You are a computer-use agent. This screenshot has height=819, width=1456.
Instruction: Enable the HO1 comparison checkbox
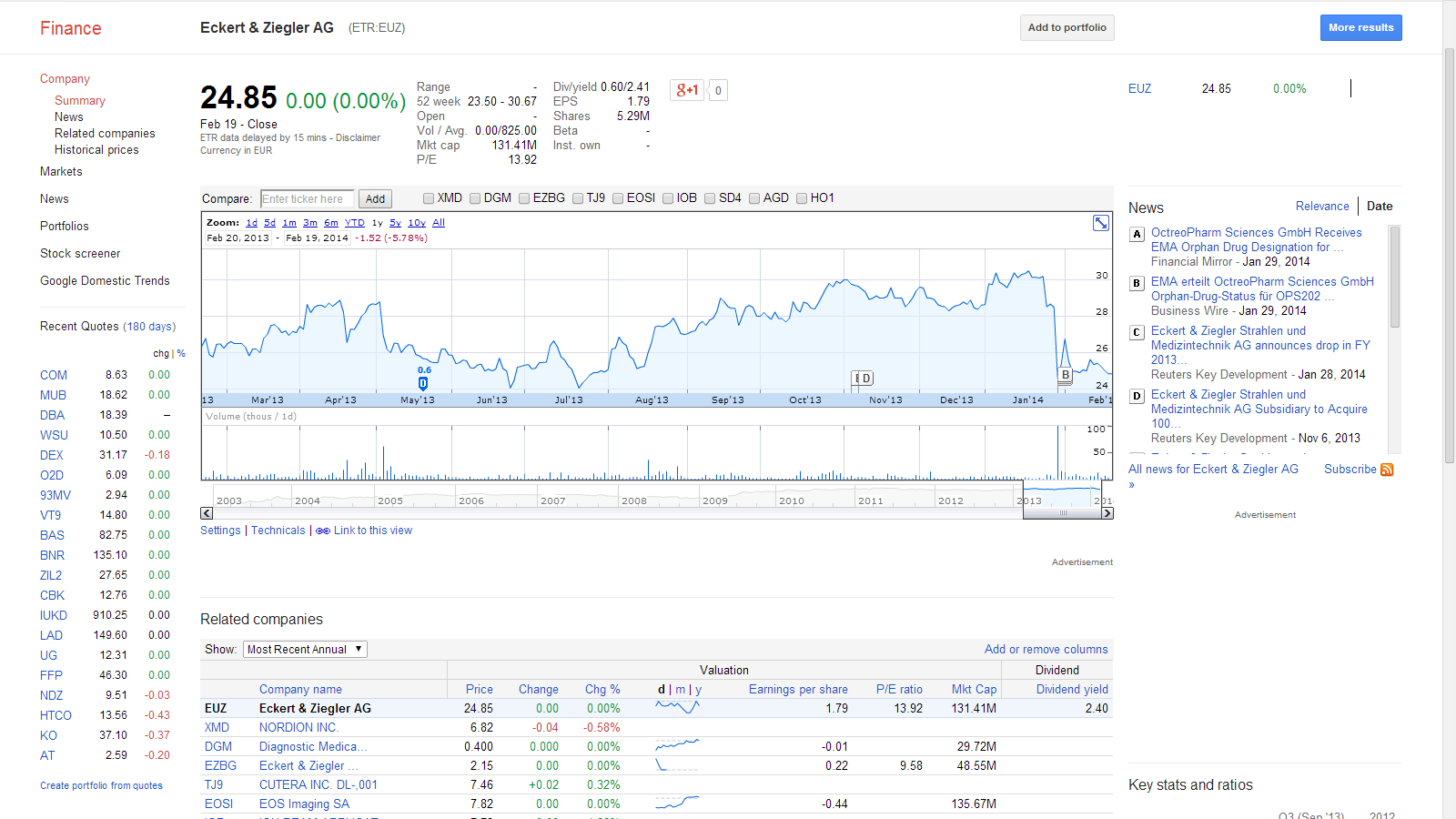(x=802, y=198)
